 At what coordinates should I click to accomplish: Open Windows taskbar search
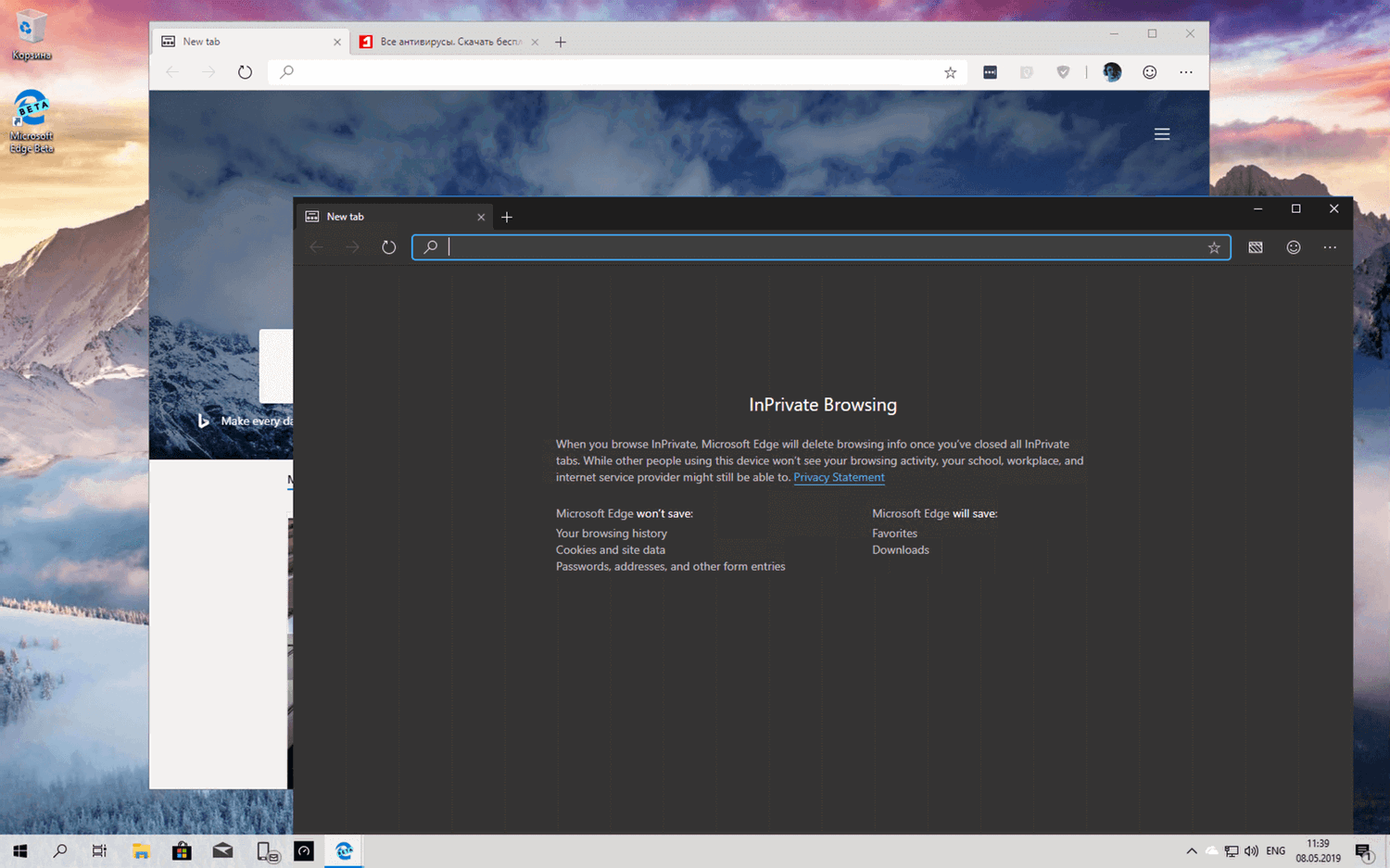click(60, 851)
